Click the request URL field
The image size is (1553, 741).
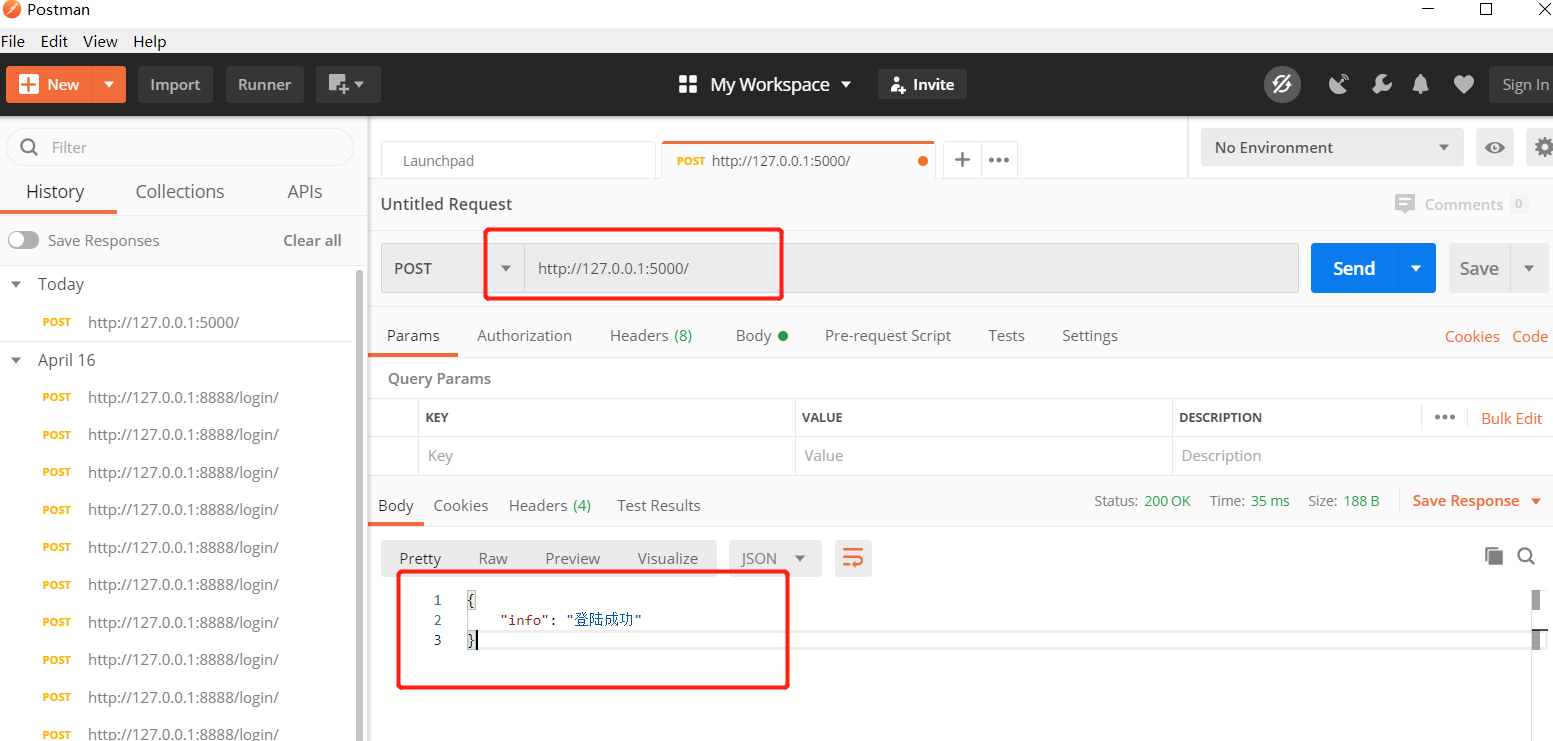pyautogui.click(x=911, y=268)
